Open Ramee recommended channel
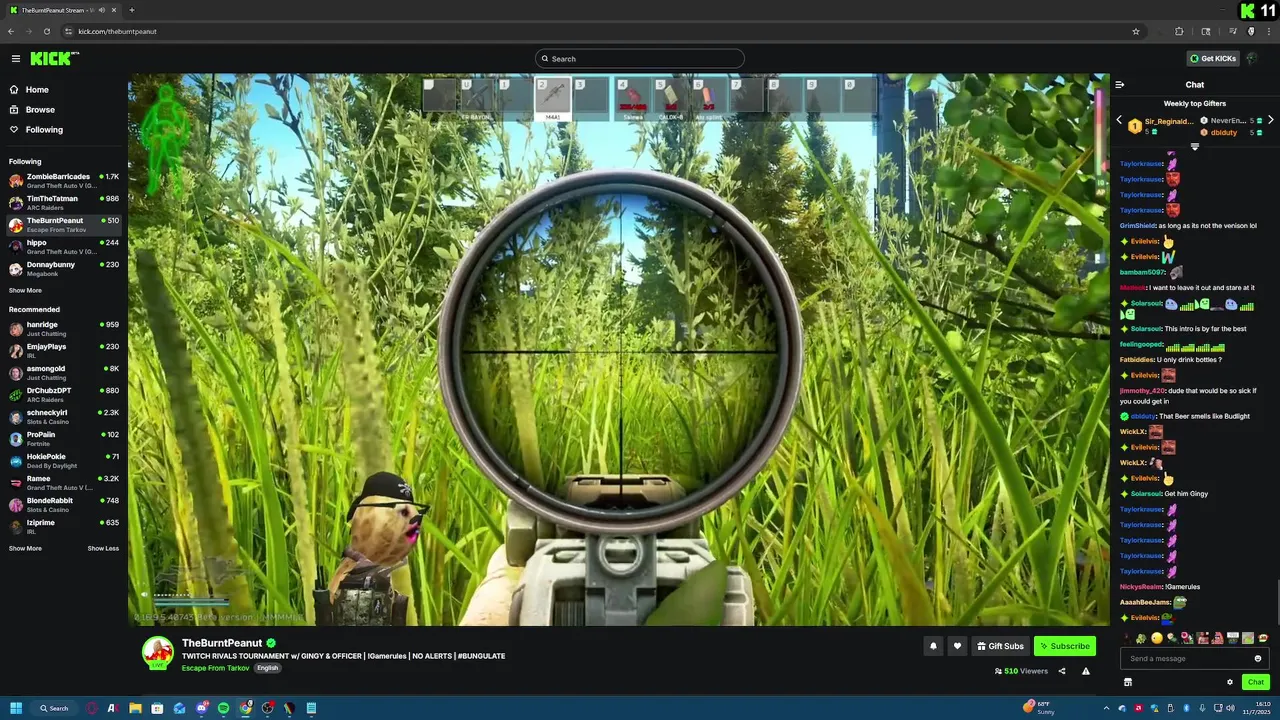 click(x=63, y=483)
